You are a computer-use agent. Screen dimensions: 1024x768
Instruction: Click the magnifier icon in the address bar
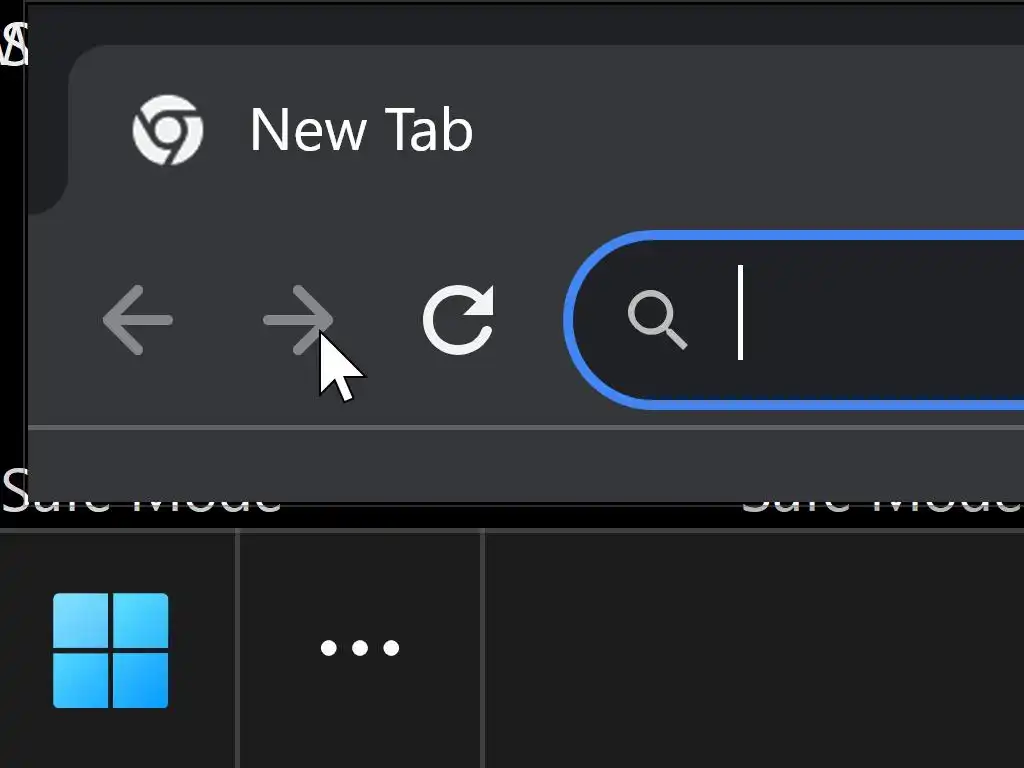click(657, 320)
